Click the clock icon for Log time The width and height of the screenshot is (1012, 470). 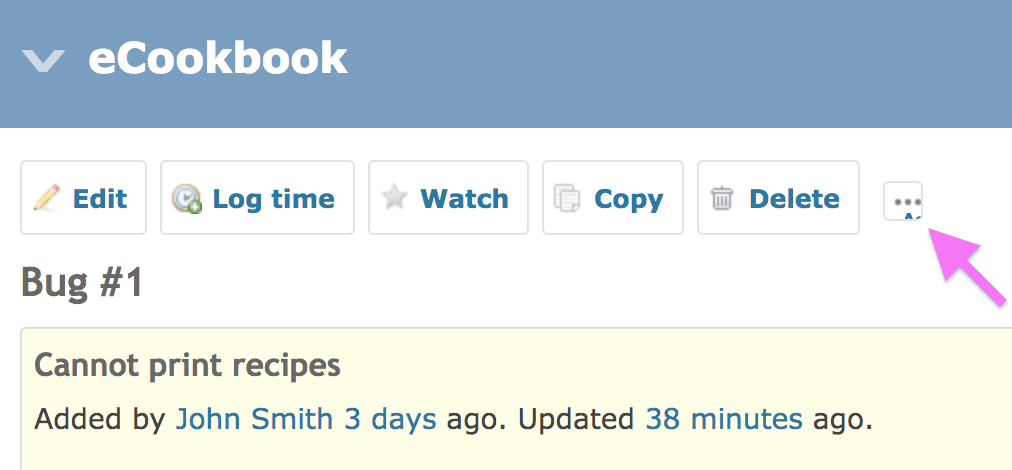187,199
